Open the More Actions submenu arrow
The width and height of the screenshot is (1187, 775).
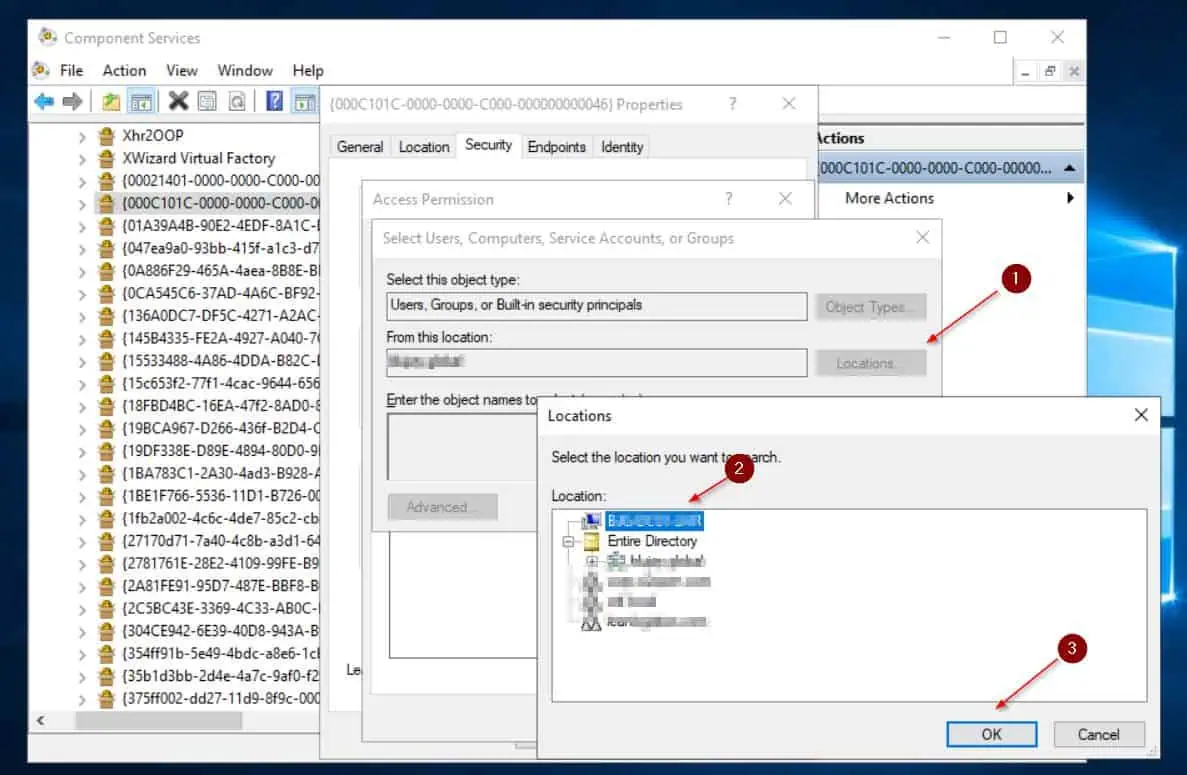[x=1070, y=198]
